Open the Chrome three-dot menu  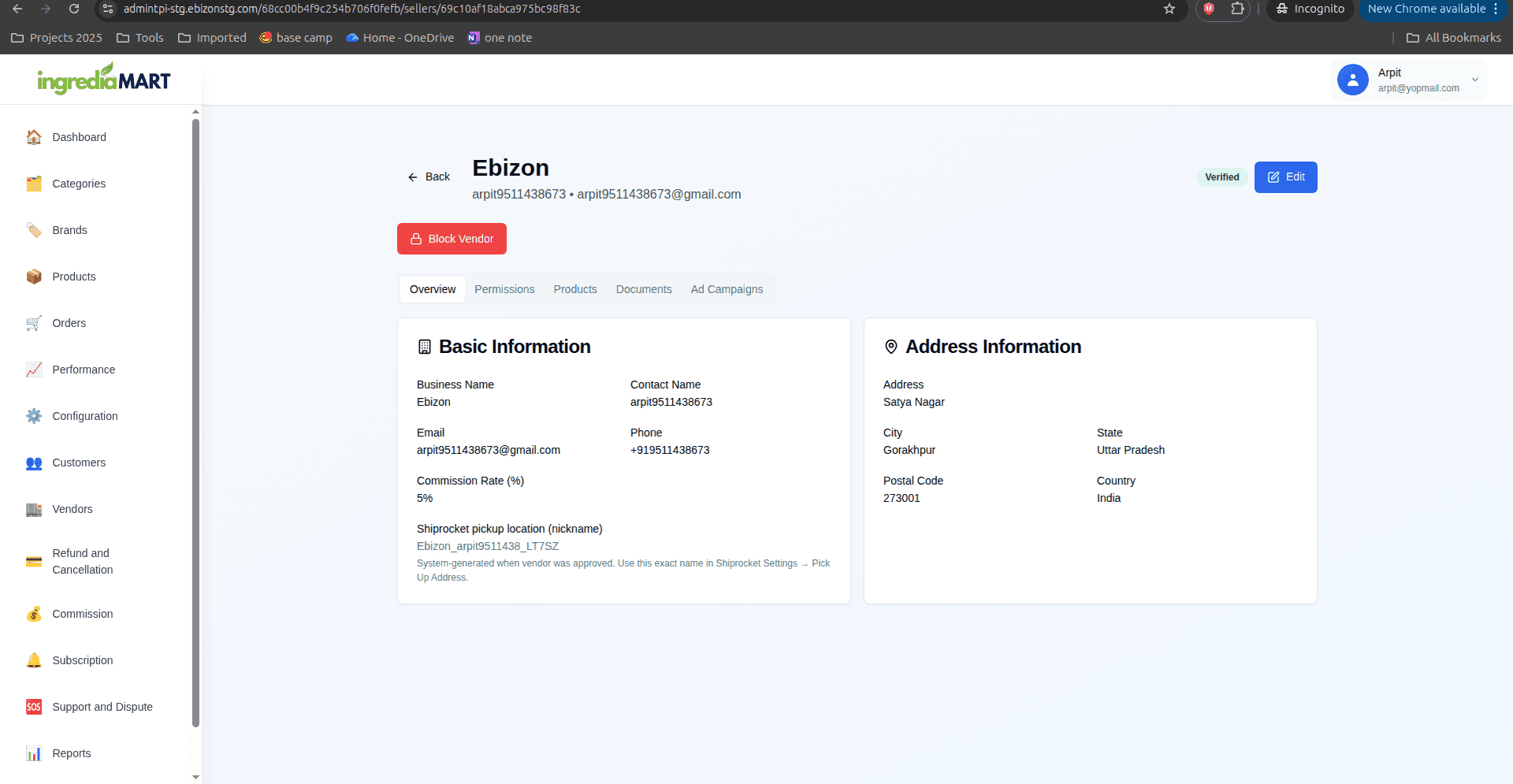click(x=1496, y=9)
